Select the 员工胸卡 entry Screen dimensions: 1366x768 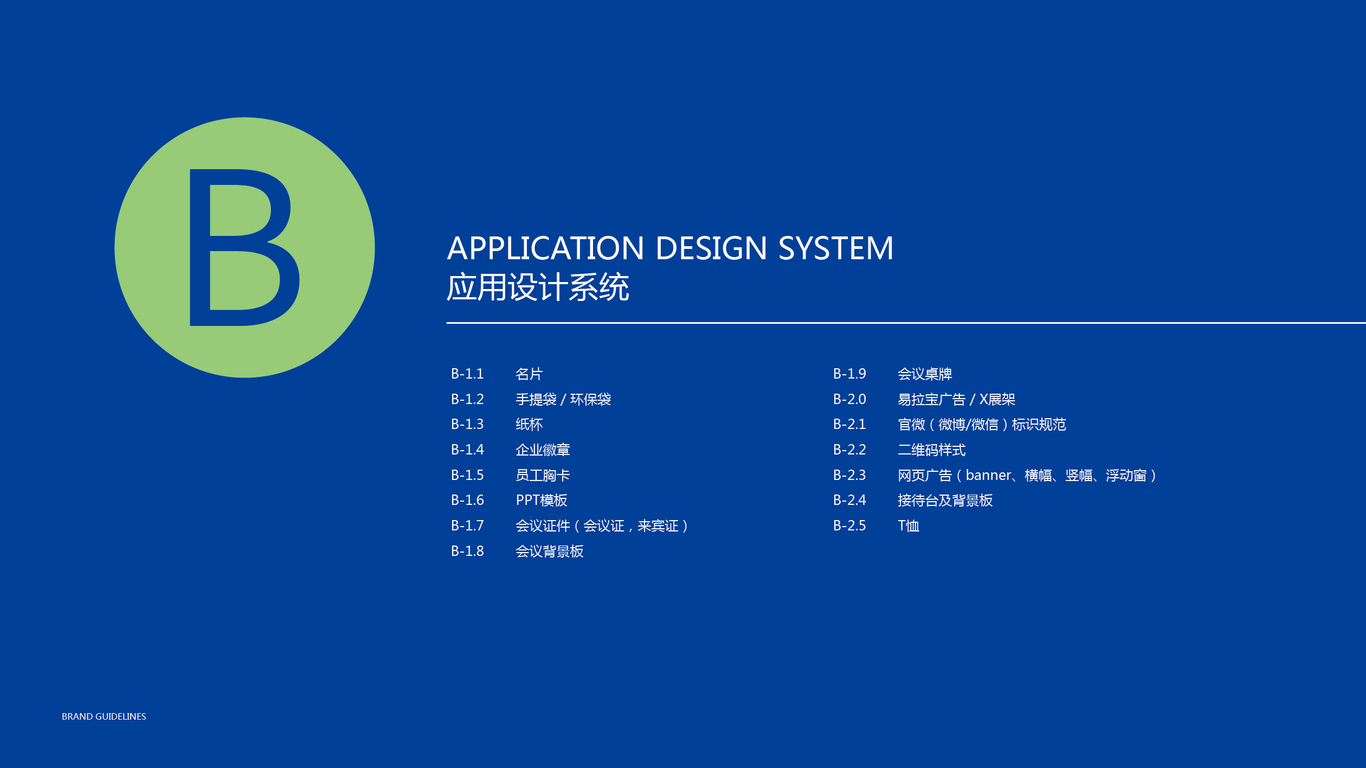(x=543, y=475)
